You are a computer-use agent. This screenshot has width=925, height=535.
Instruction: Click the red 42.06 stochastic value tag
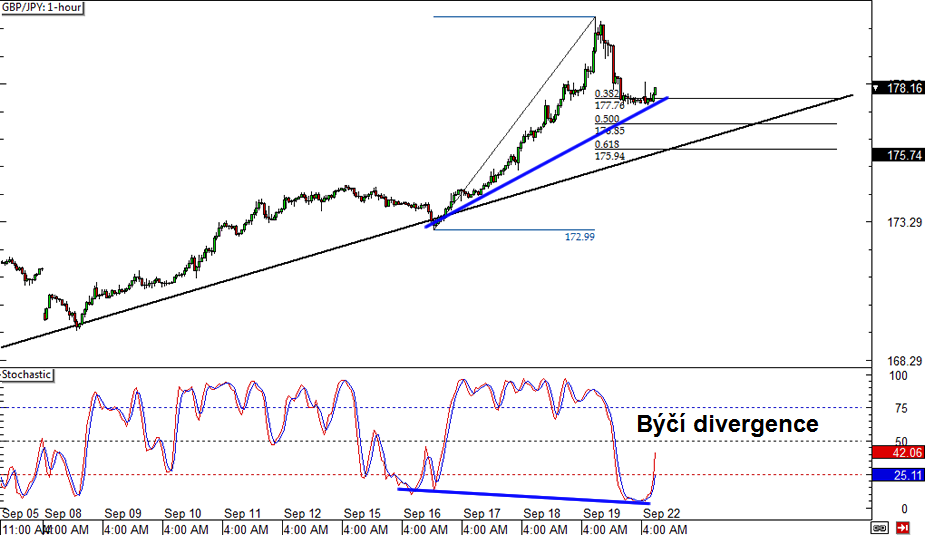coord(898,452)
